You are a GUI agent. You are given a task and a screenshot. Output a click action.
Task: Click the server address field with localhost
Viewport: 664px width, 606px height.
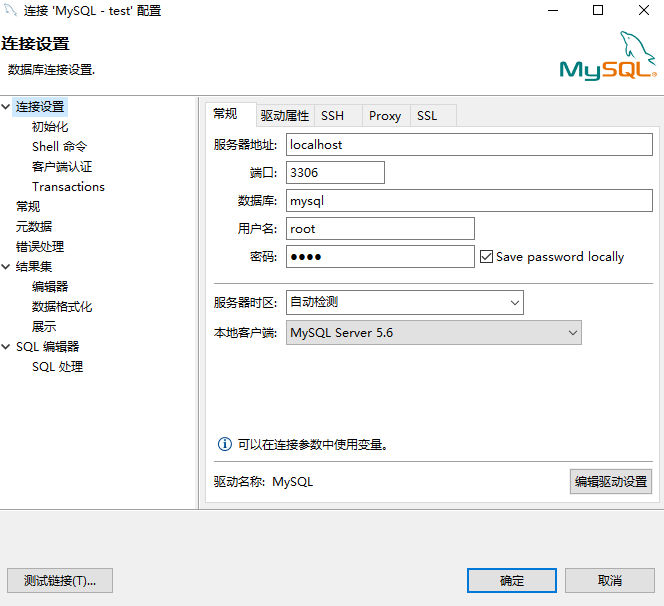(469, 145)
